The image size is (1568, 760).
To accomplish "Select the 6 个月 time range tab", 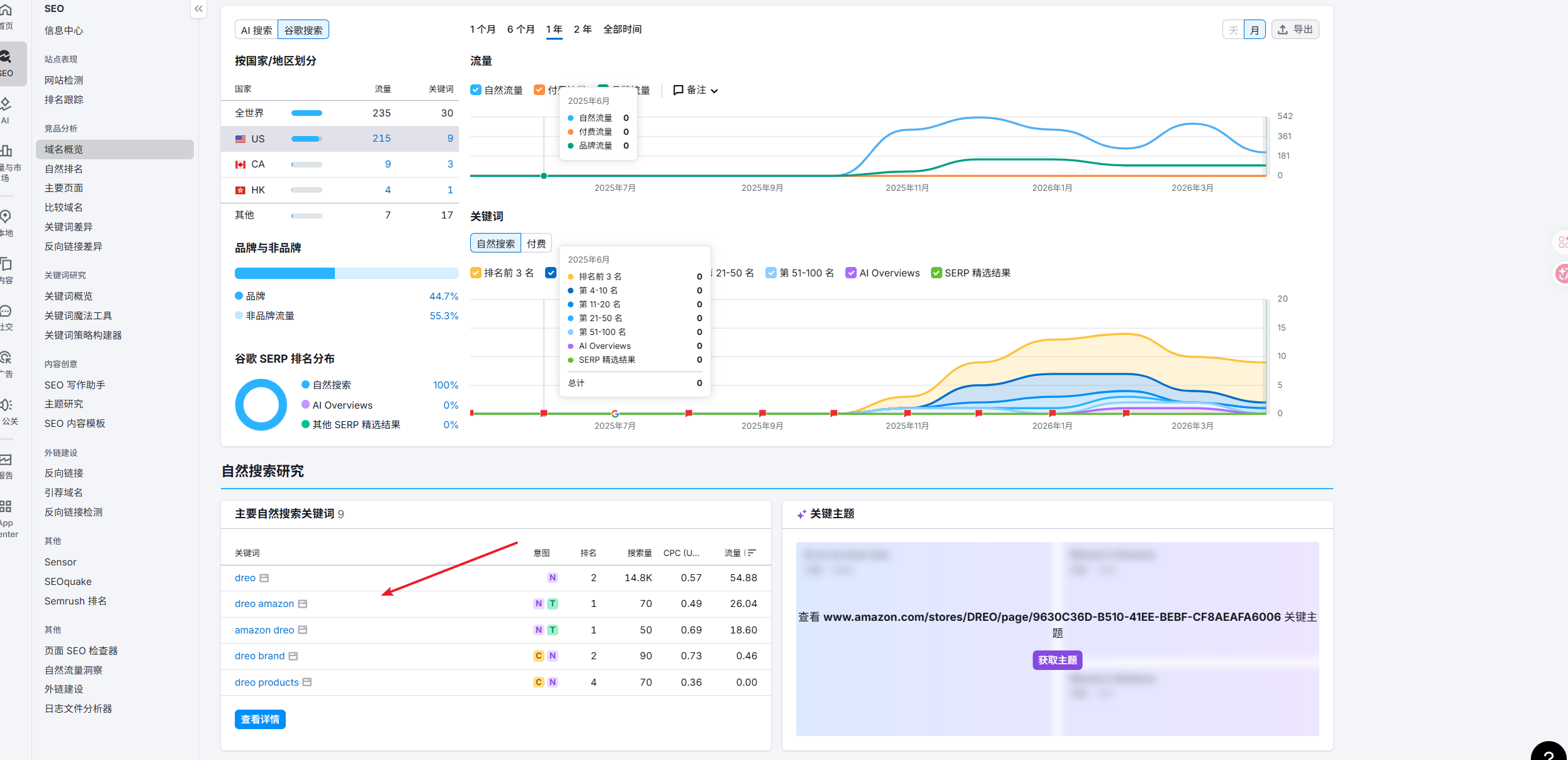I will tap(521, 29).
